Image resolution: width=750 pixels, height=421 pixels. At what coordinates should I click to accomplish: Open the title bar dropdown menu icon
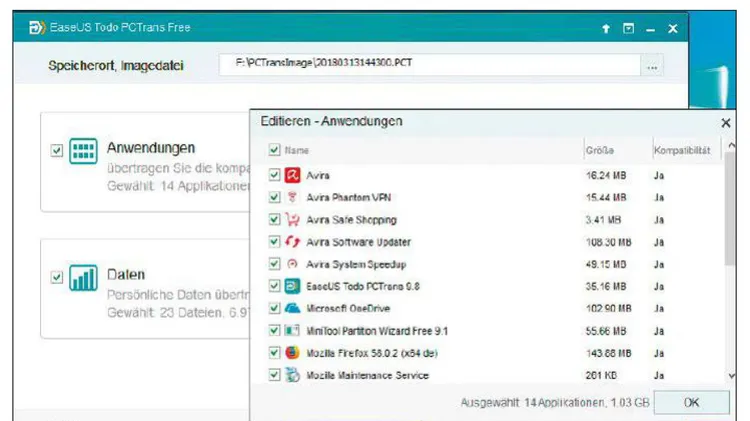(x=629, y=29)
